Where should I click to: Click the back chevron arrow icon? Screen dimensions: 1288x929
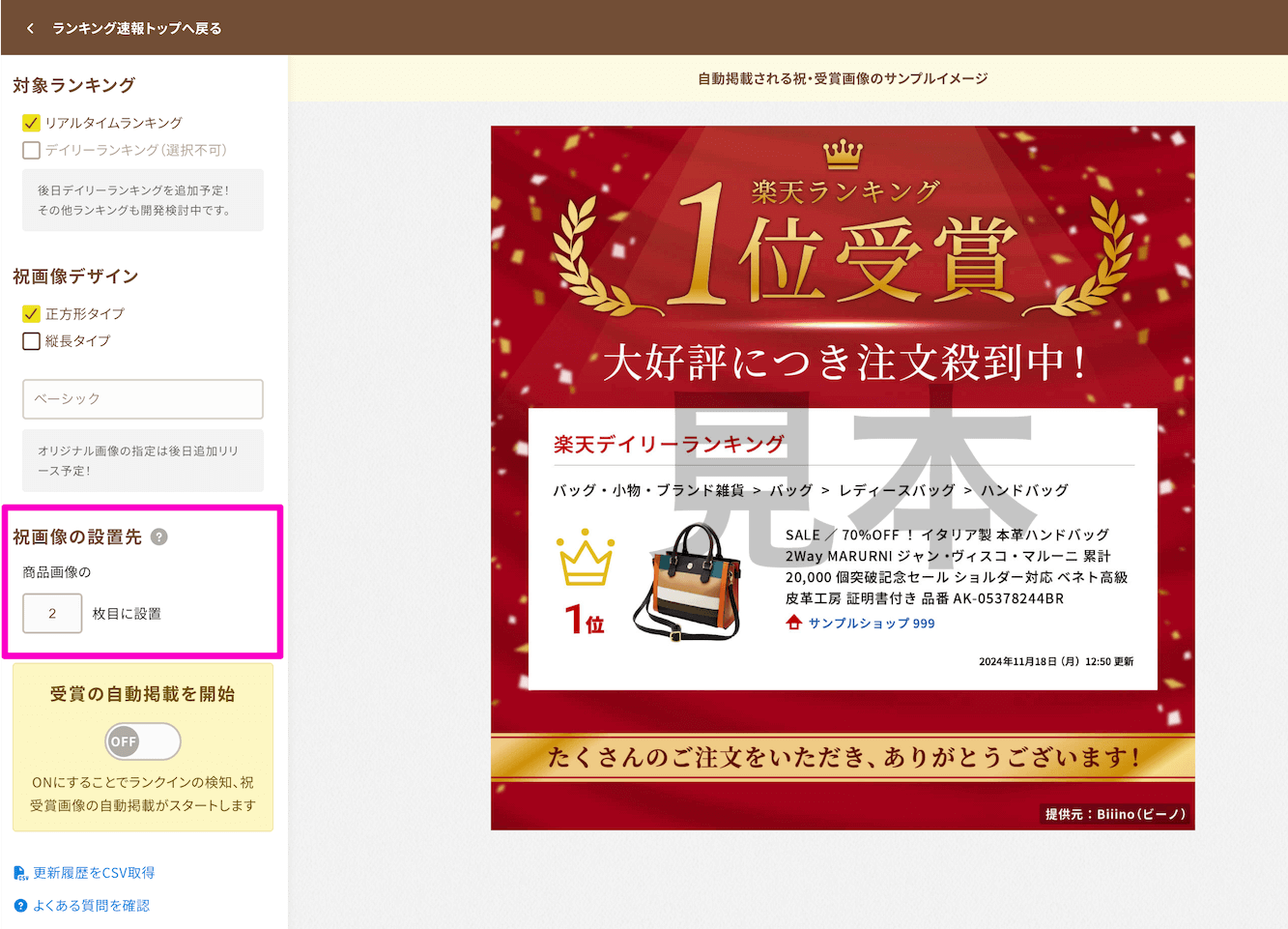(30, 28)
